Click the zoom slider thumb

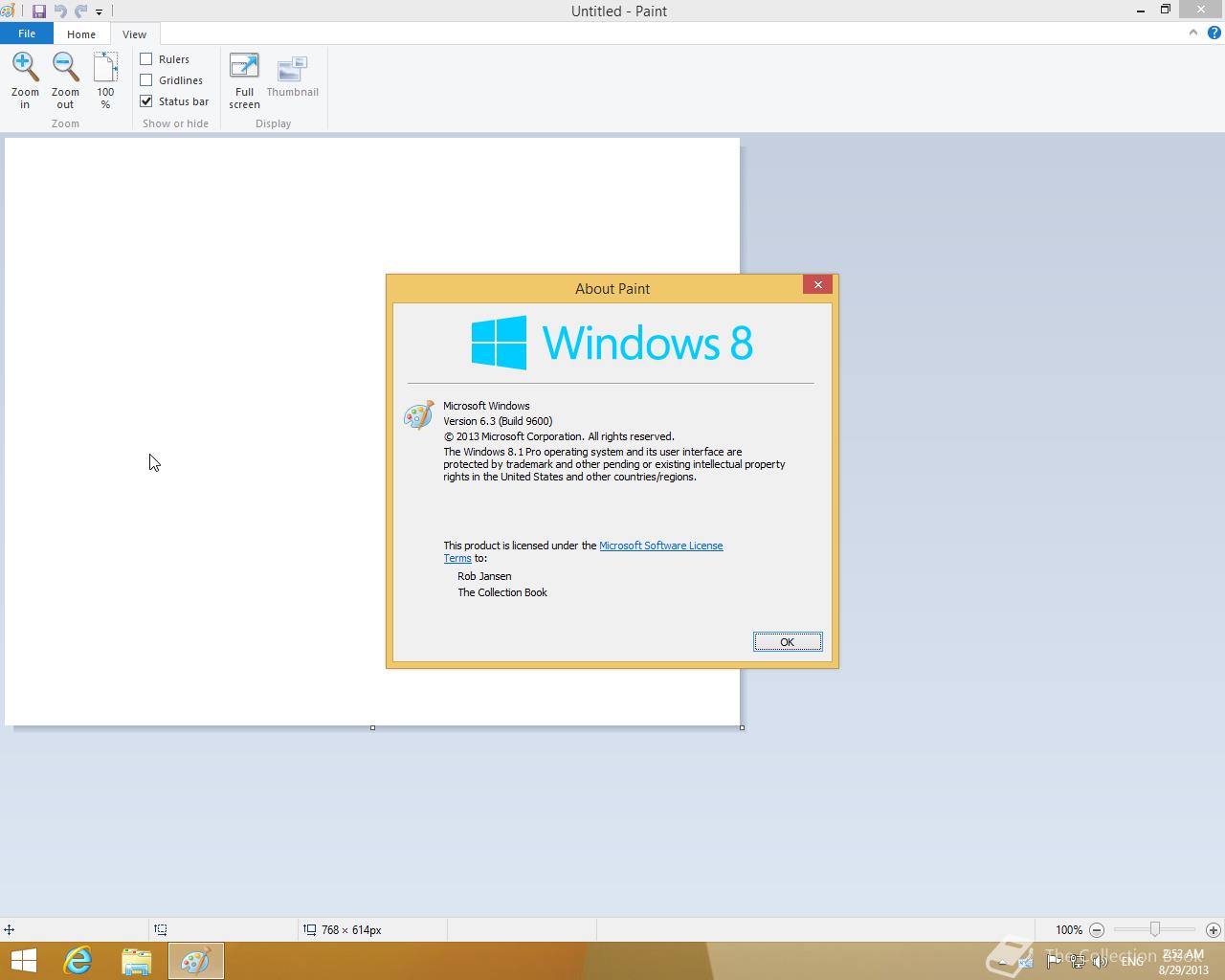click(1155, 929)
